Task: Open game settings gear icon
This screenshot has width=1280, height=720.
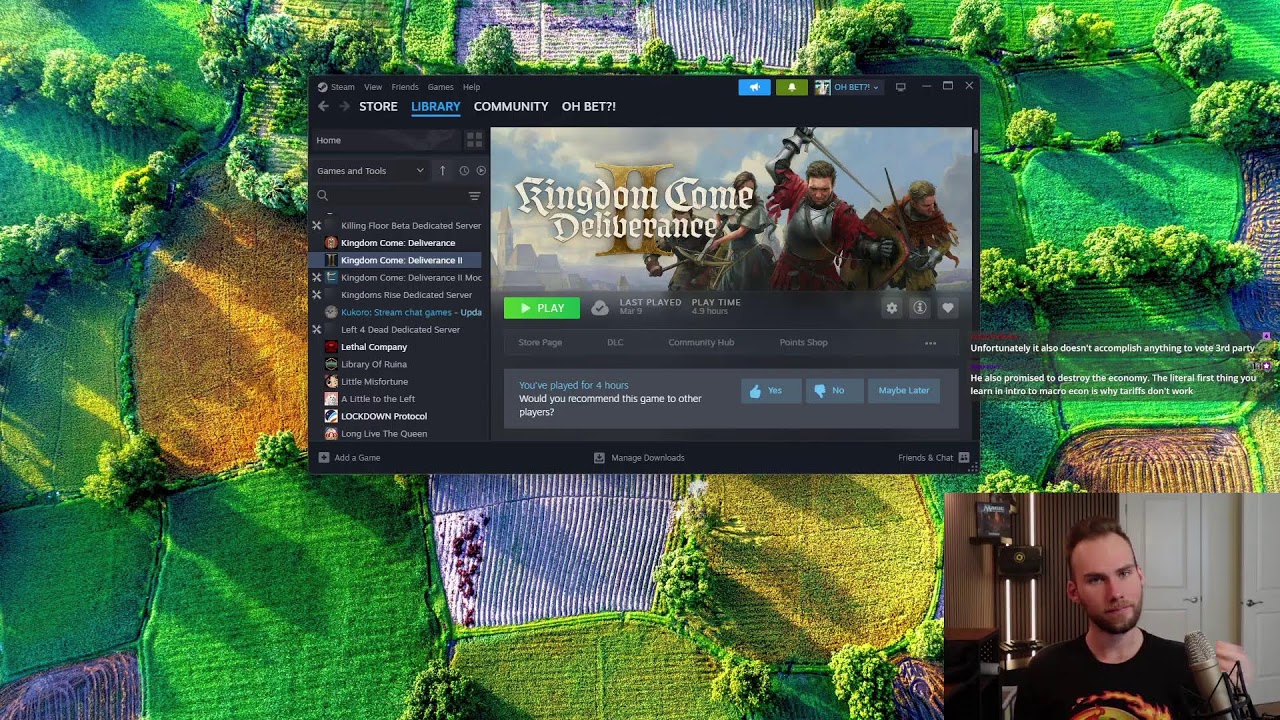Action: pos(891,308)
